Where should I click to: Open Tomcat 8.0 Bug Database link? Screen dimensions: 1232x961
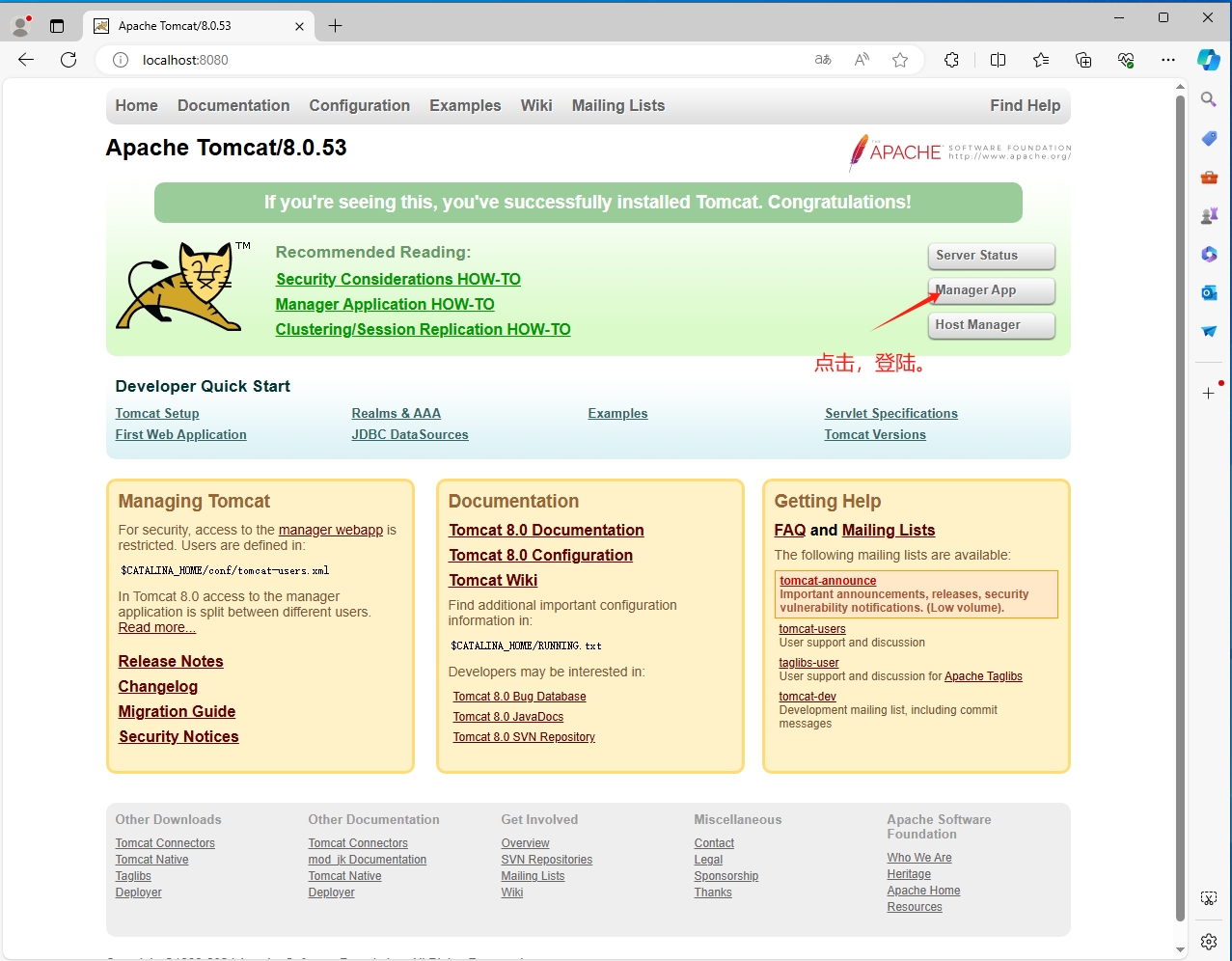click(x=520, y=697)
